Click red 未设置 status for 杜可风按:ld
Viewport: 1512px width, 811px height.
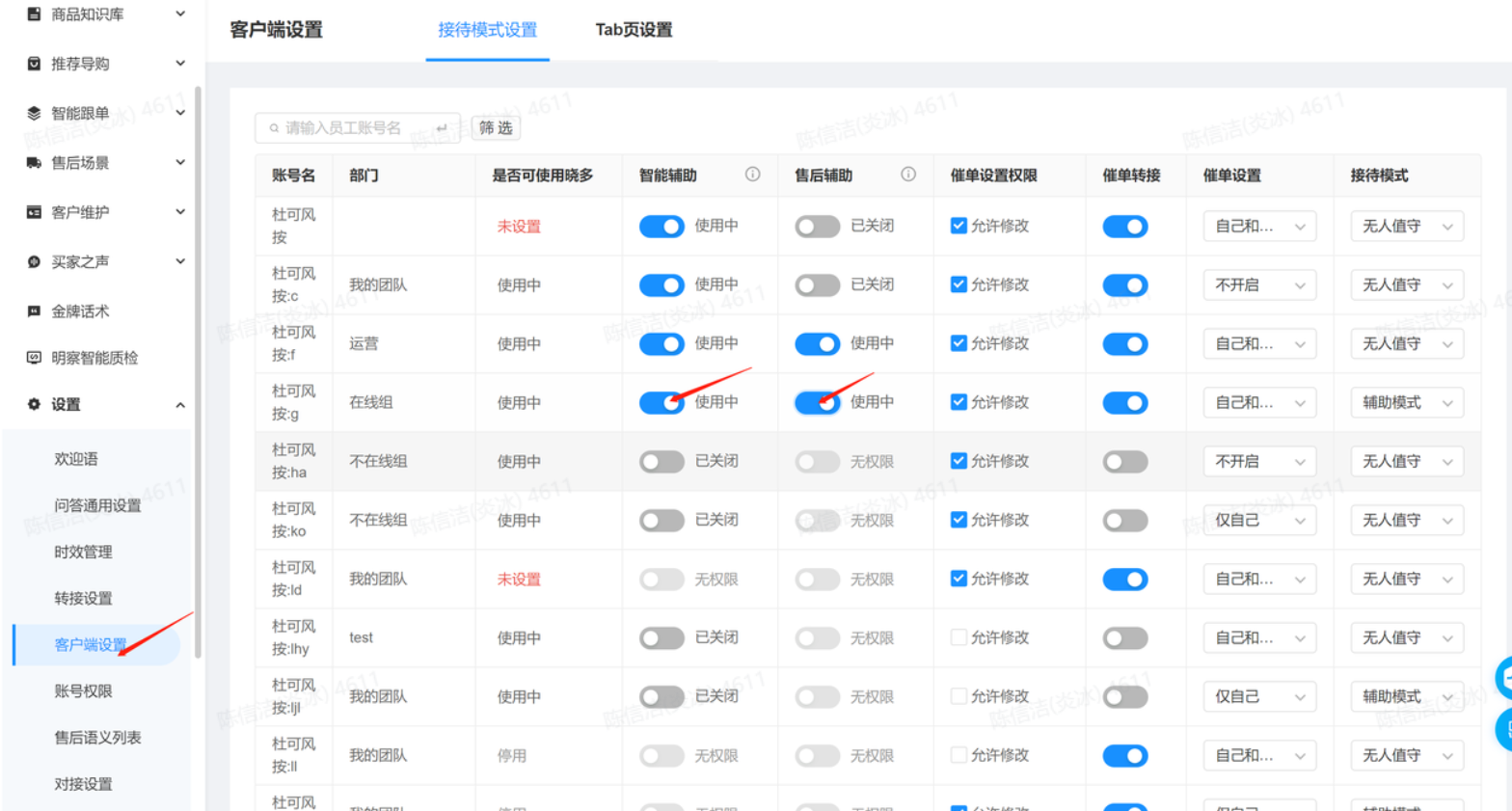pos(519,580)
